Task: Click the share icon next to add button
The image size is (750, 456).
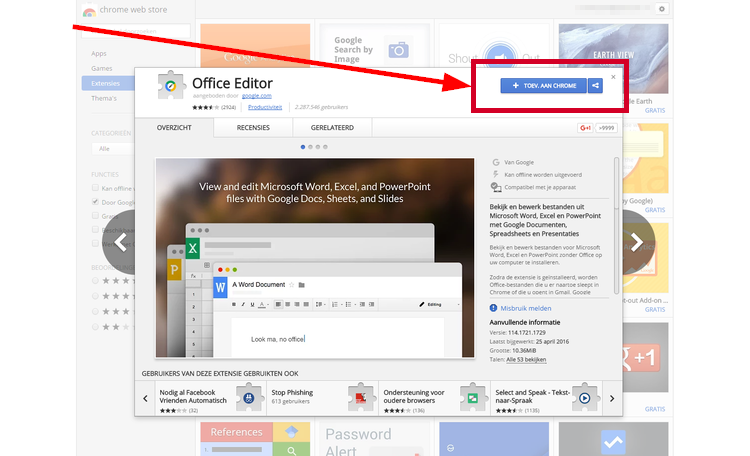Action: tap(596, 86)
